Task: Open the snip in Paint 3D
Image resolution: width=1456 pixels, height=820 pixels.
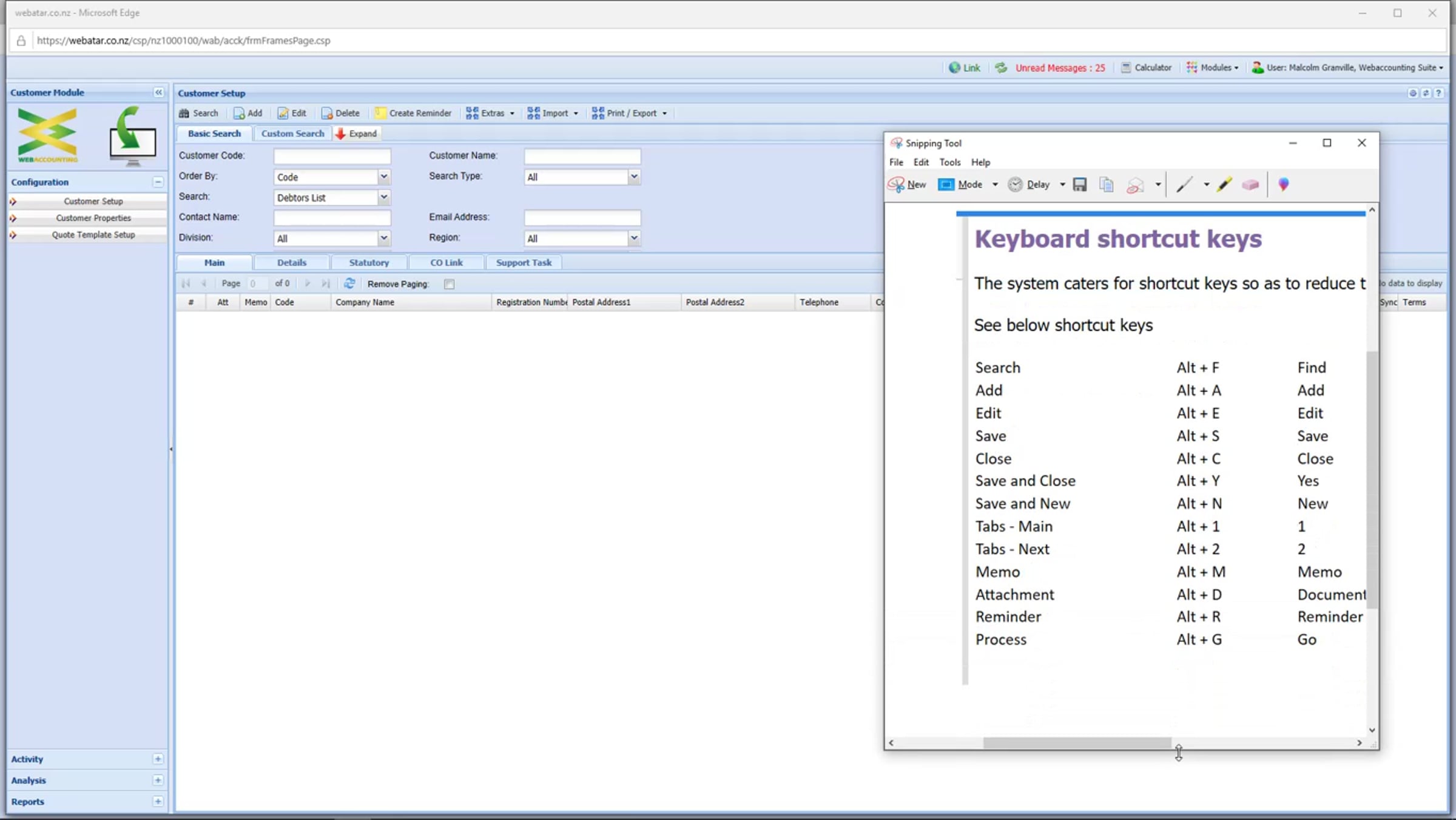Action: tap(1284, 185)
